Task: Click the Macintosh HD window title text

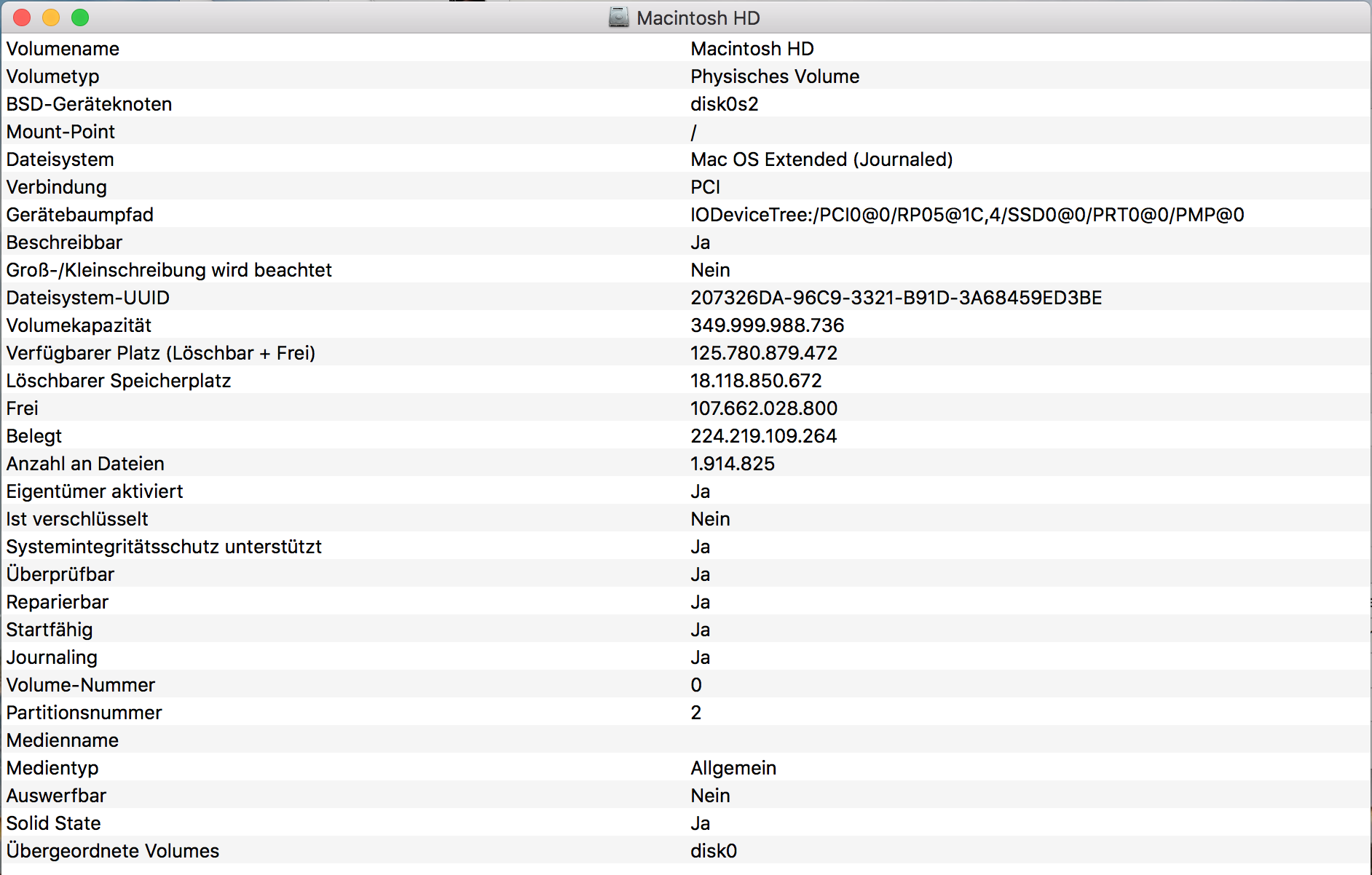Action: pos(698,17)
